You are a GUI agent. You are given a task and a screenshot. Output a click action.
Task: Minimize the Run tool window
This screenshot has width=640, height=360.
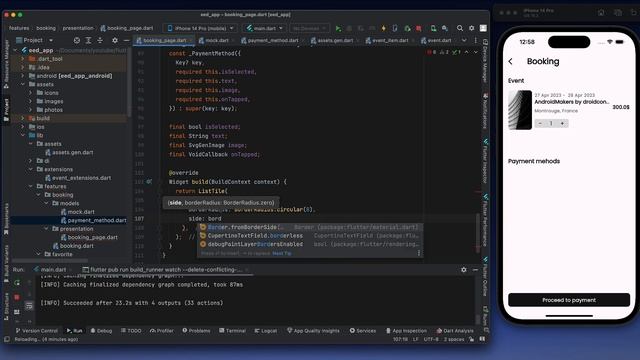tap(476, 269)
